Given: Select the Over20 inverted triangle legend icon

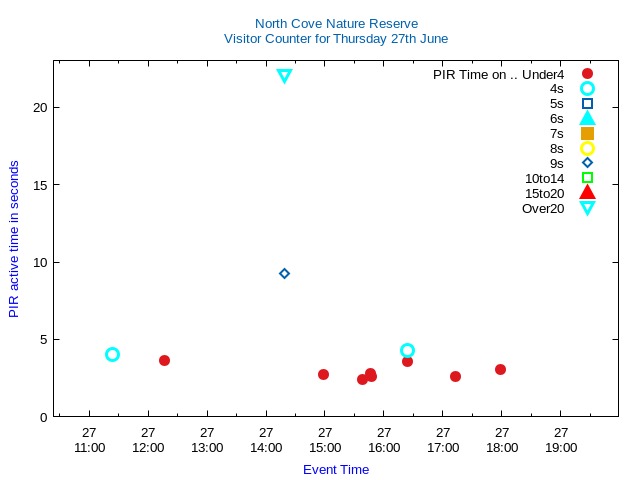Looking at the screenshot, I should [x=587, y=208].
